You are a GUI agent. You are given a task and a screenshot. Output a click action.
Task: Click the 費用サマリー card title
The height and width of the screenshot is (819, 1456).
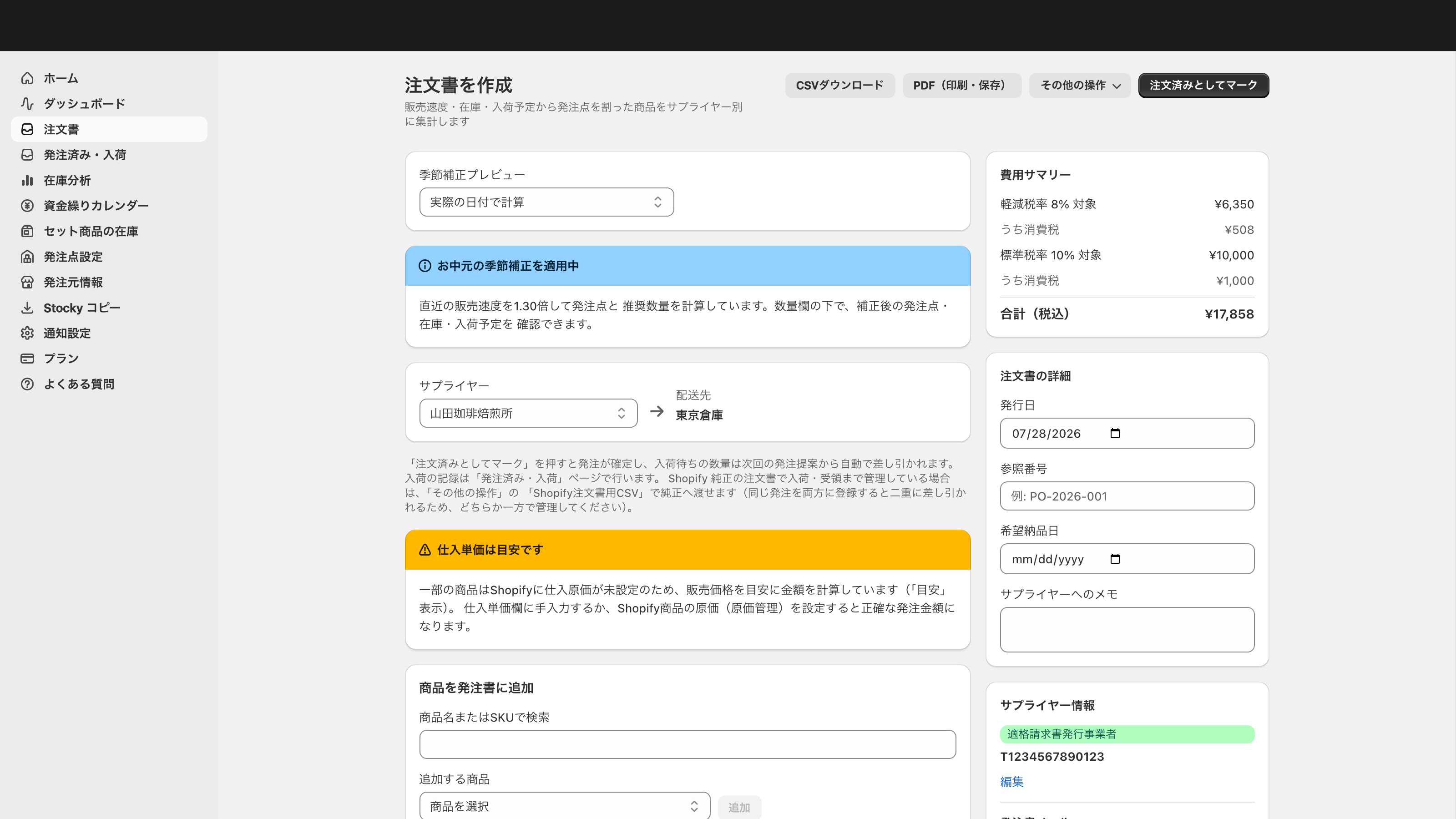pyautogui.click(x=1036, y=175)
